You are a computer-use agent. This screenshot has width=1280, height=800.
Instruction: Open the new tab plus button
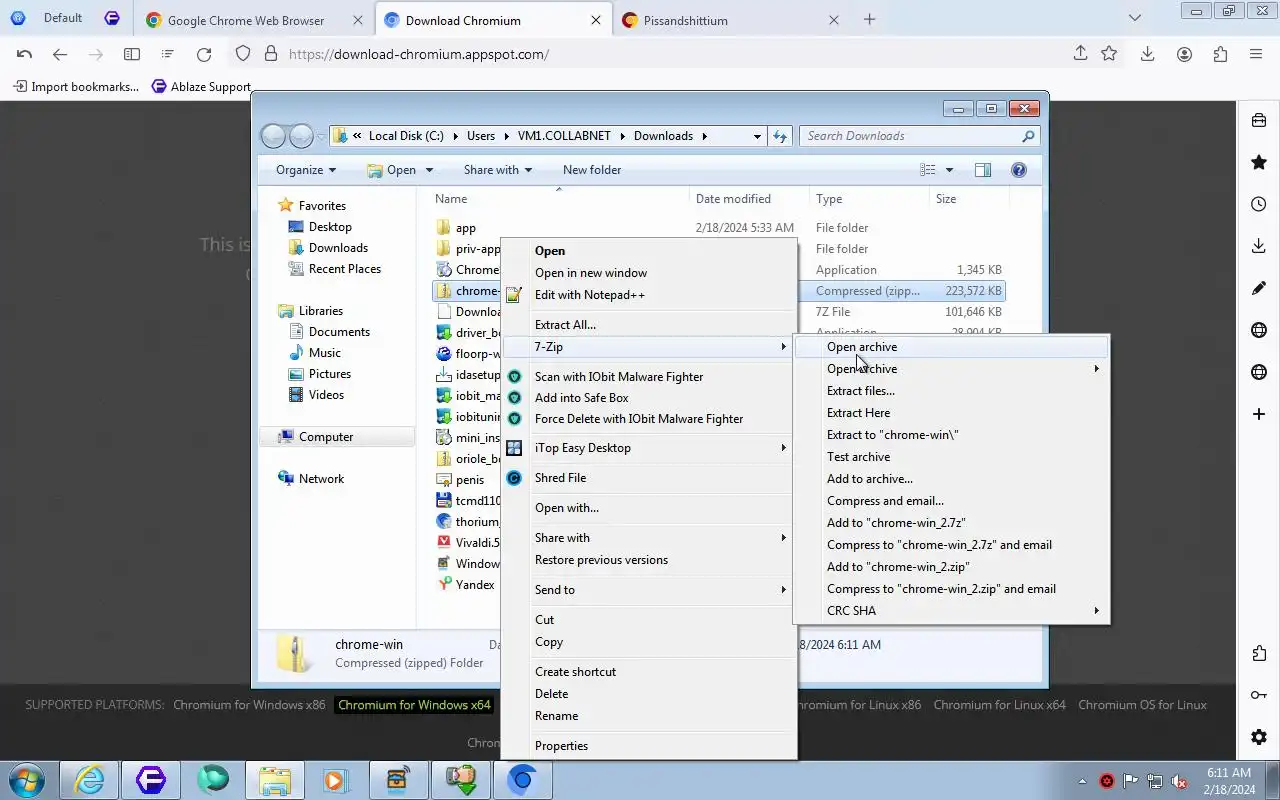click(x=869, y=19)
